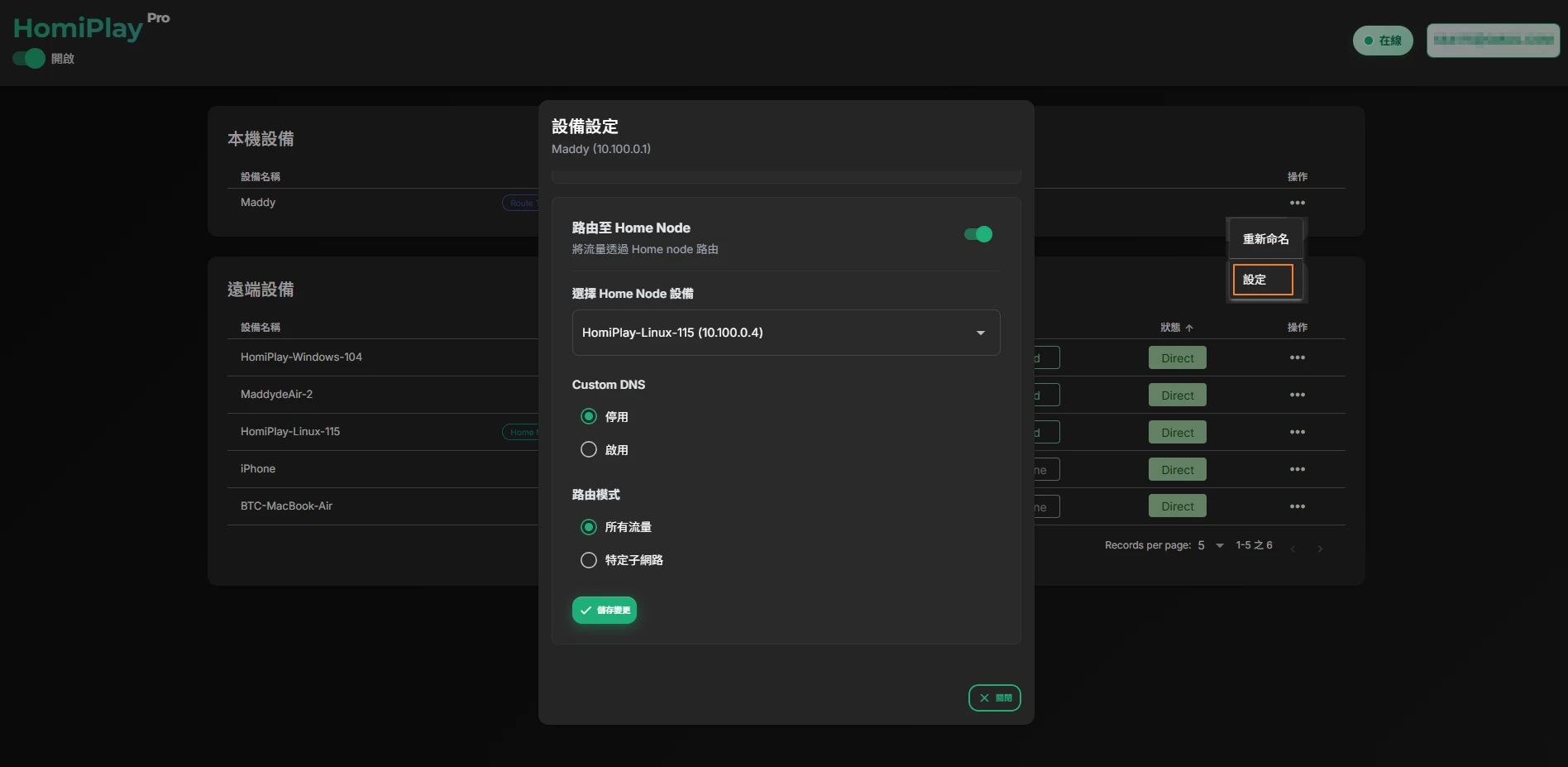Select 所有流量 routing mode
The height and width of the screenshot is (767, 1568).
click(x=589, y=527)
